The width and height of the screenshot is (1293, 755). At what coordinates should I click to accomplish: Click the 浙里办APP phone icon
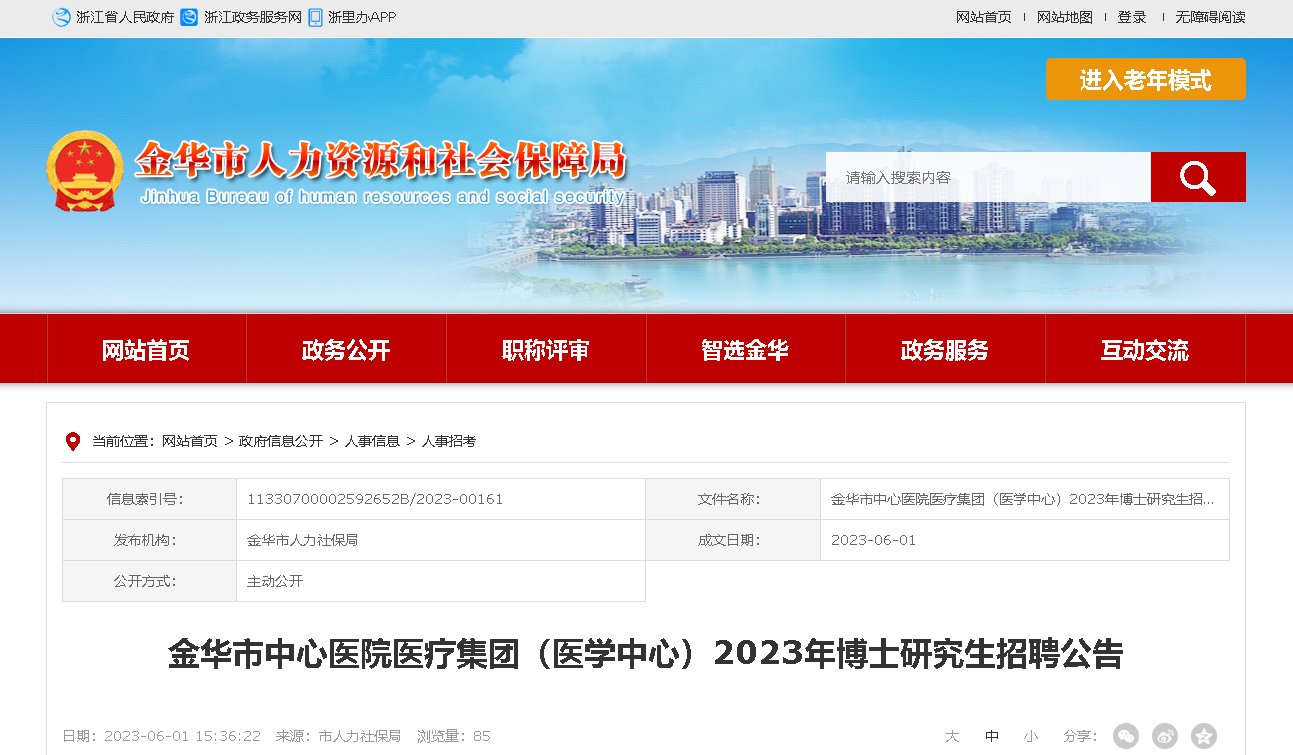pos(315,17)
